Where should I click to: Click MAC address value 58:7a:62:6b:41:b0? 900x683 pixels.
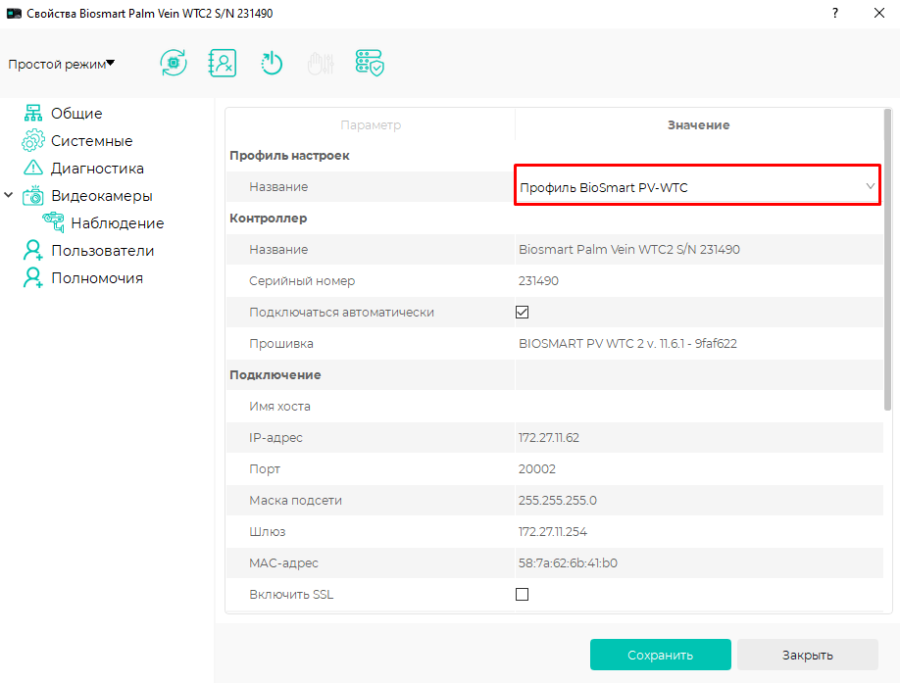coord(568,563)
